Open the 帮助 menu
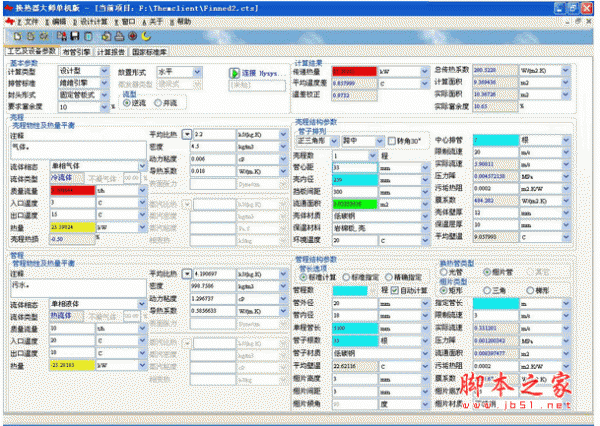Viewport: 600px width, 426px height. (181, 22)
